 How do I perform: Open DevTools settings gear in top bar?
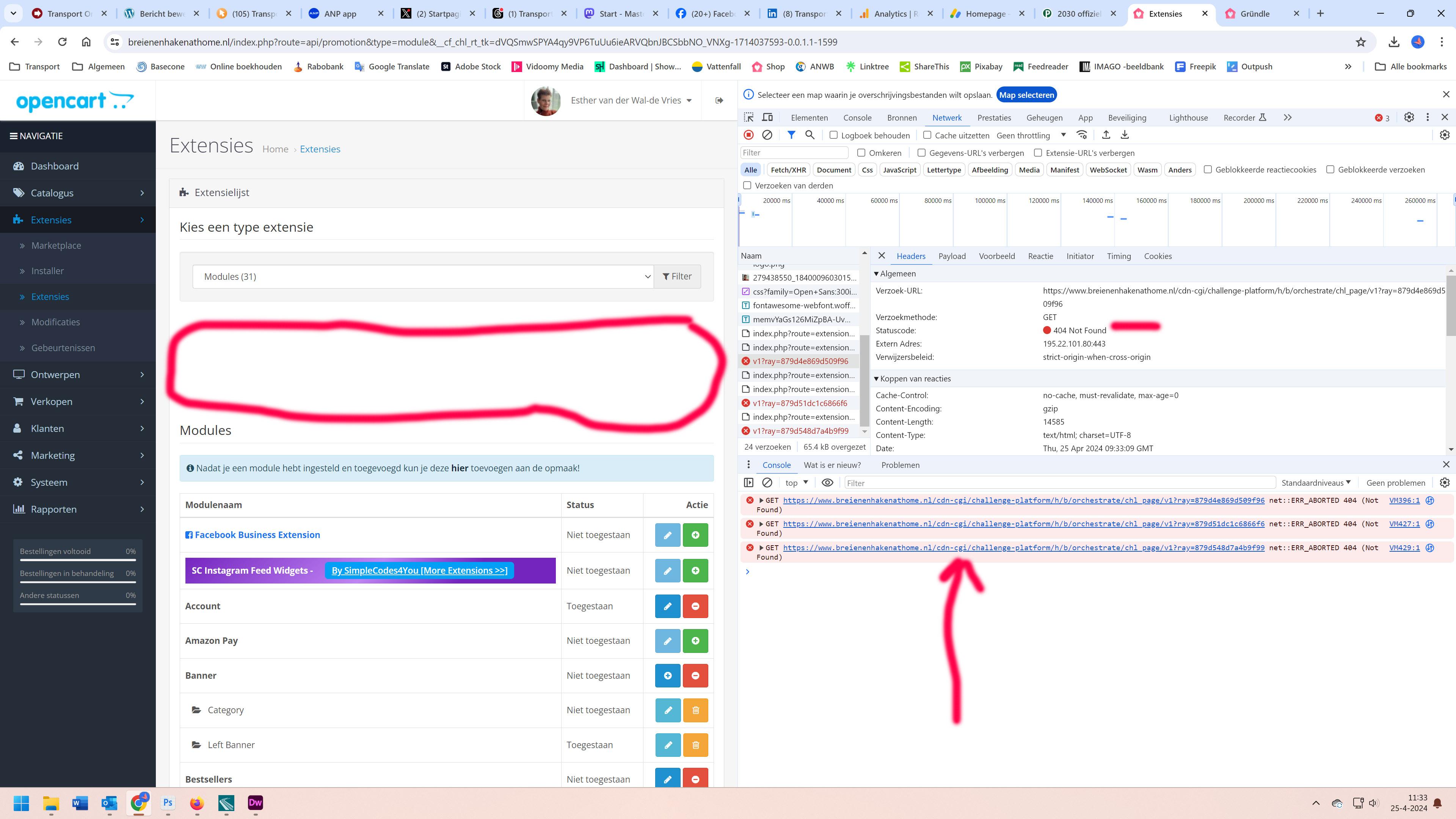click(1409, 117)
